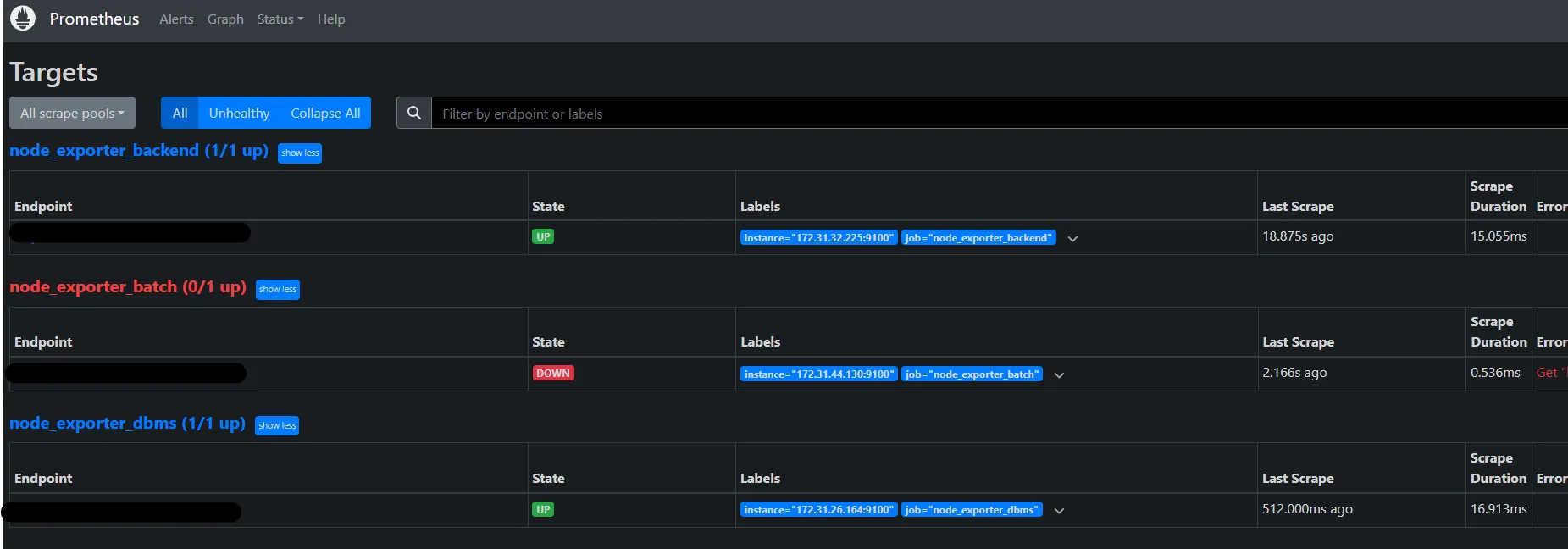Click the Prometheus flame logo
The height and width of the screenshot is (549, 1568).
click(23, 18)
